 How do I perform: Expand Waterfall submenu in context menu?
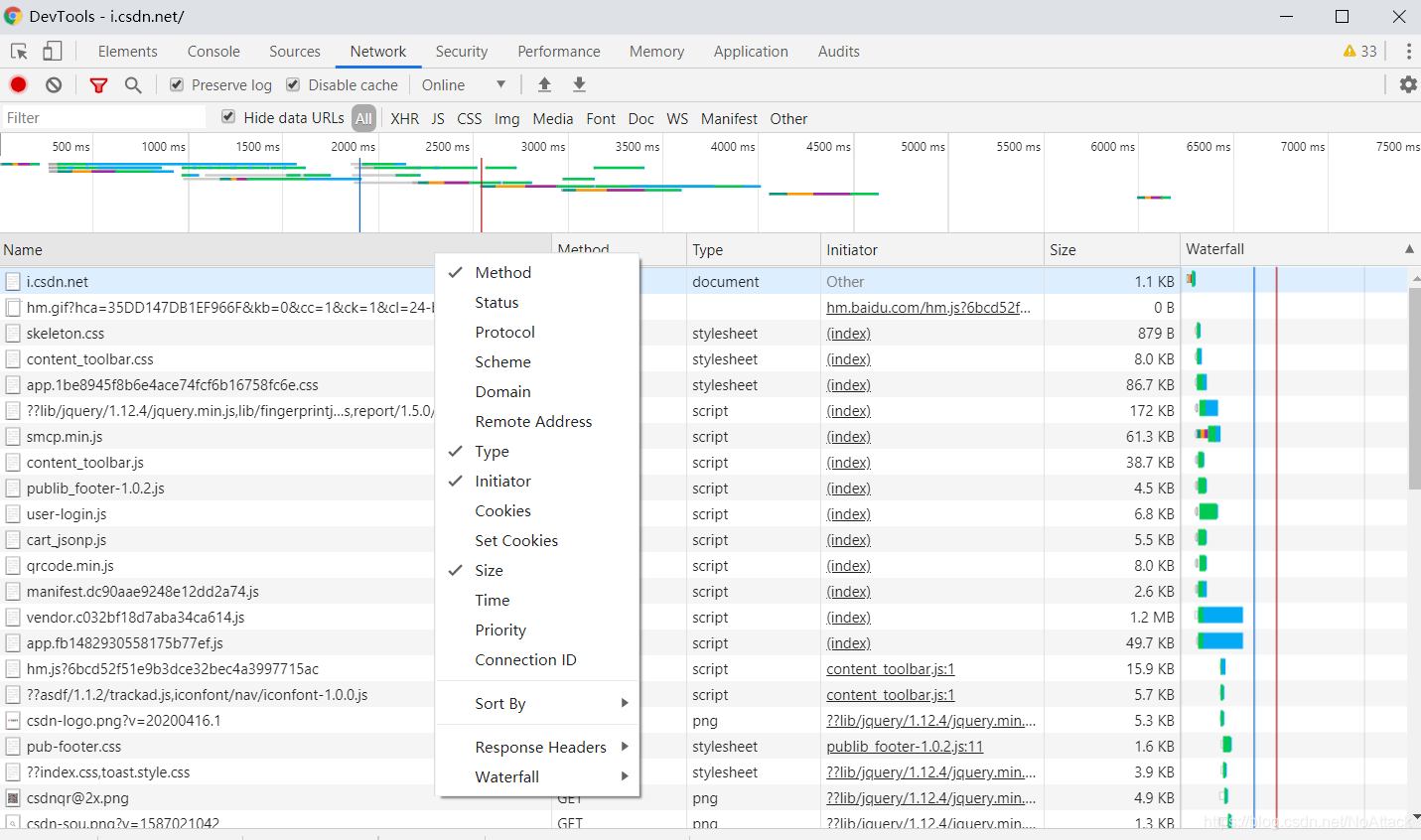(x=537, y=777)
